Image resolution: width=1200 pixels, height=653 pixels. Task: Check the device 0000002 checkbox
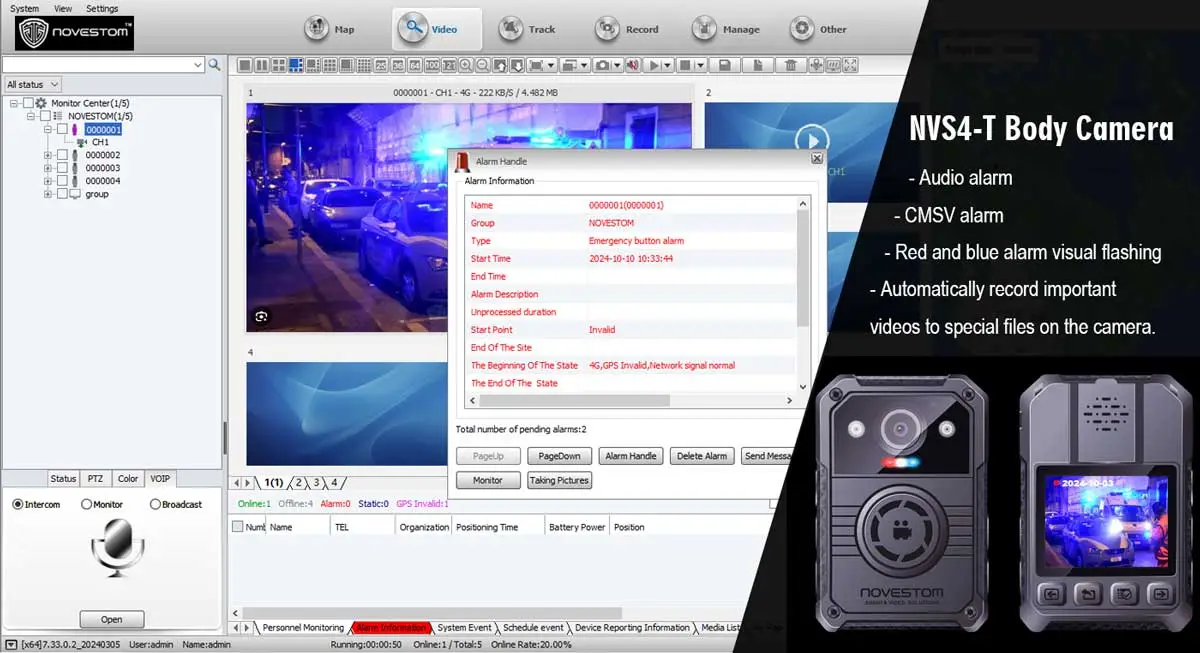pos(63,155)
